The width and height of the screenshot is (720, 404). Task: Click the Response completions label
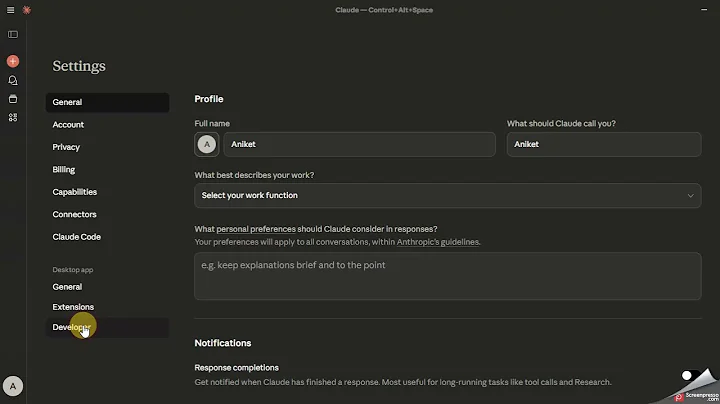(236, 368)
